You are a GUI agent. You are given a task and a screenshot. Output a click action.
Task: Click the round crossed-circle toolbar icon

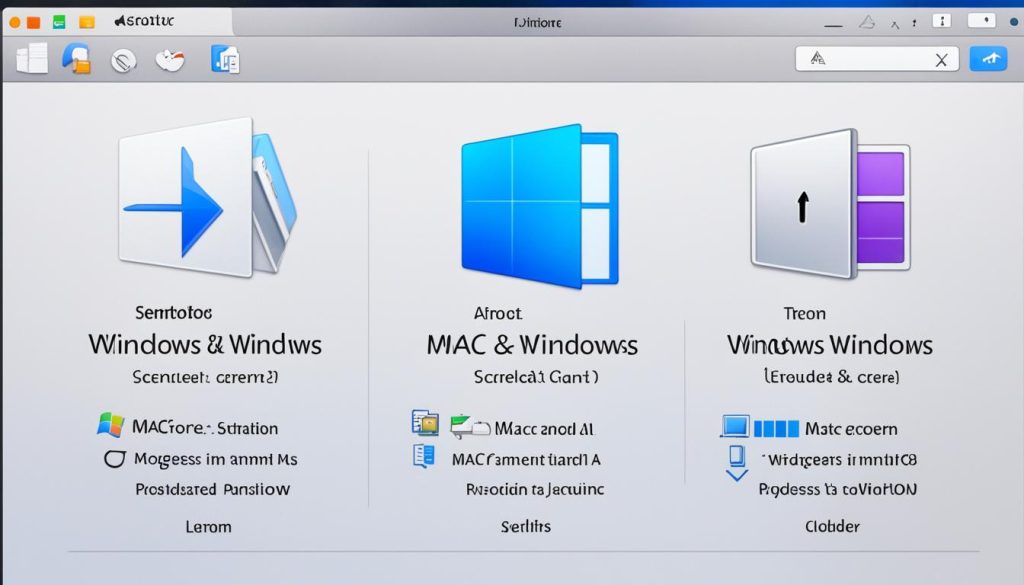pyautogui.click(x=123, y=61)
